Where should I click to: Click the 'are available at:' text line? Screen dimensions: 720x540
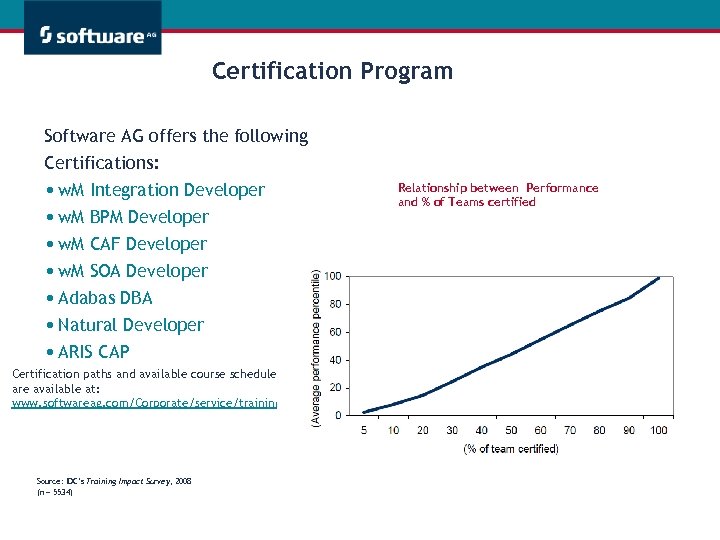coord(56,389)
